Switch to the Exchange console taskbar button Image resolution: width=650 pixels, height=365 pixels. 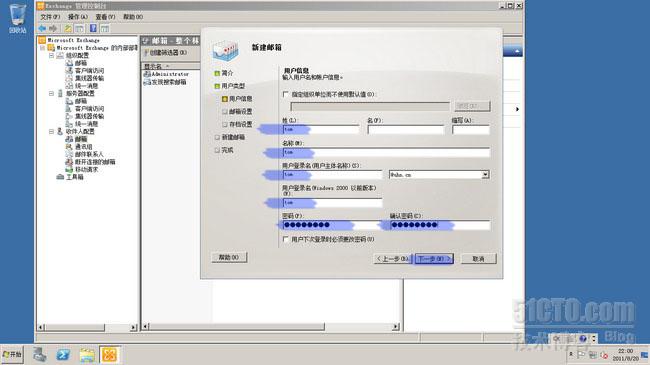[x=110, y=355]
